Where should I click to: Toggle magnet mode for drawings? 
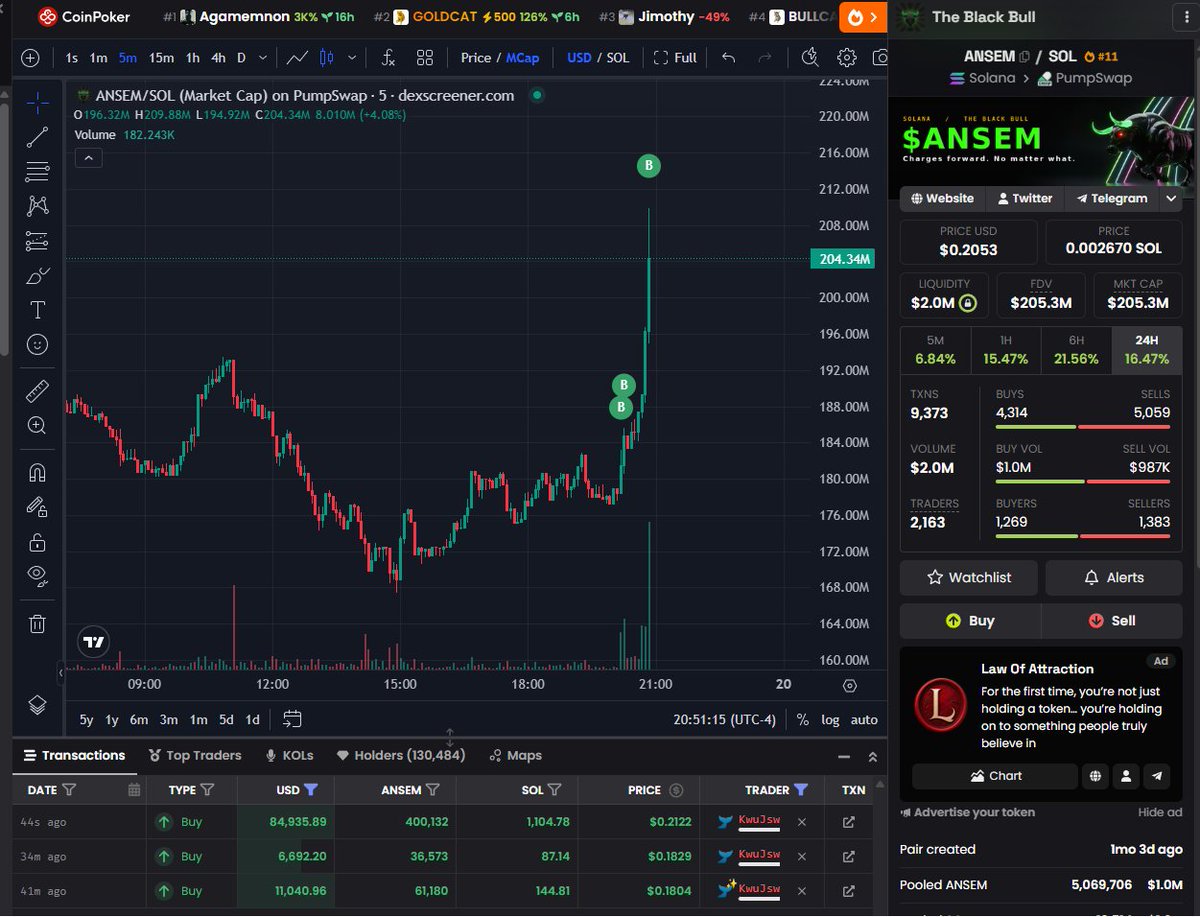37,472
